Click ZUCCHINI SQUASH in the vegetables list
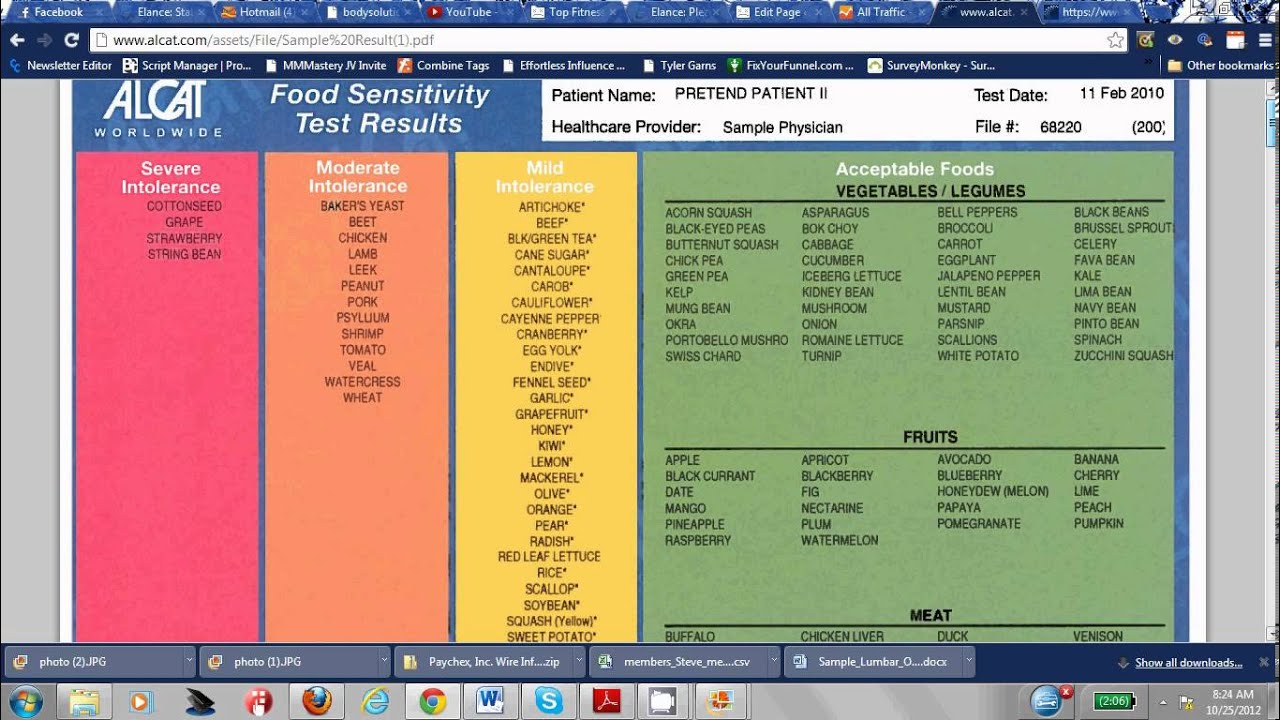This screenshot has height=720, width=1280. (1123, 356)
